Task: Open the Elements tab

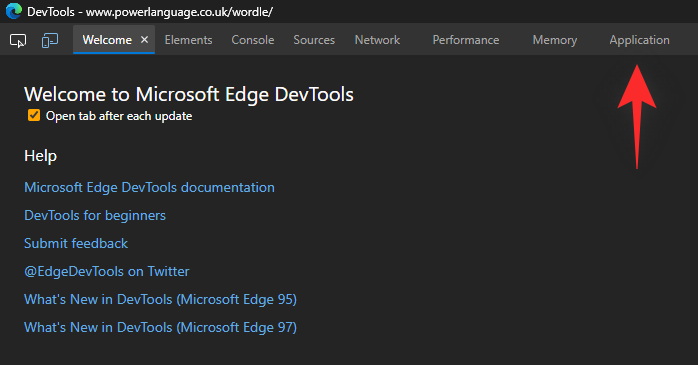Action: coord(188,40)
